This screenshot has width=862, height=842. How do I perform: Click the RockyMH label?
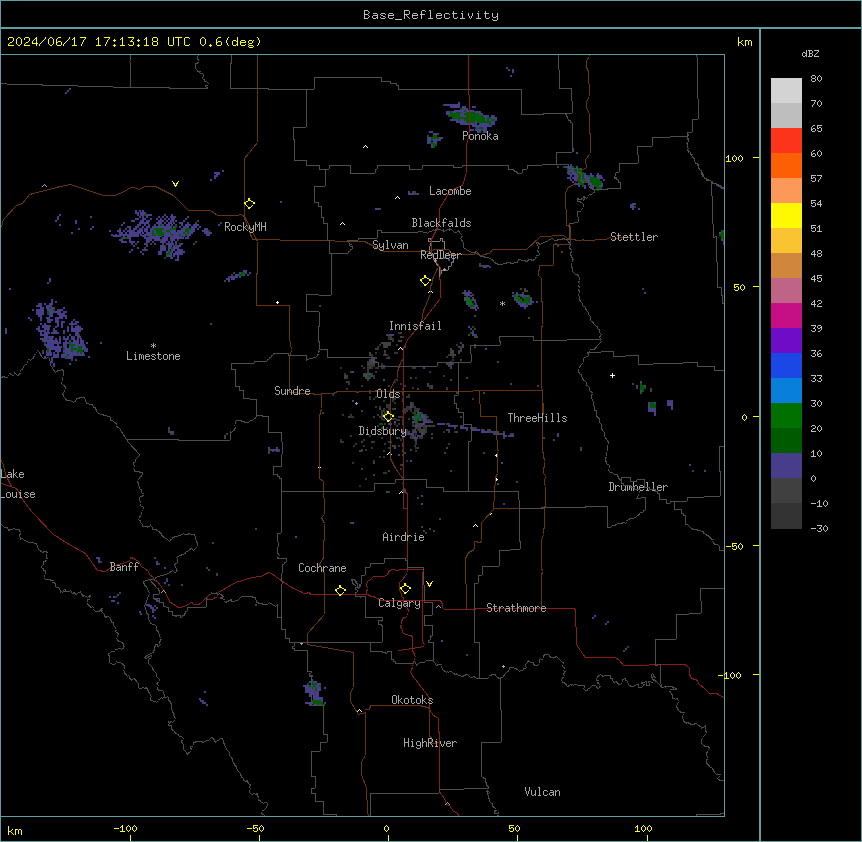[x=245, y=227]
